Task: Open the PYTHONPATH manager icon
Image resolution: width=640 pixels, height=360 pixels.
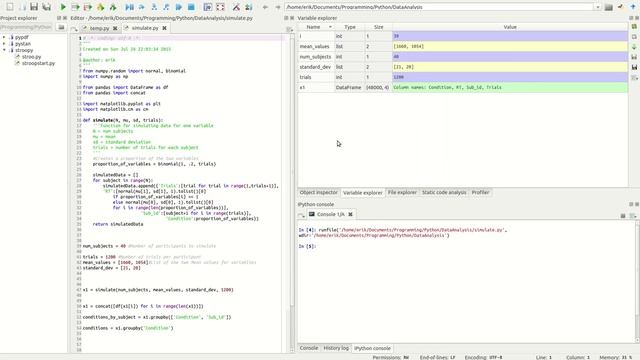Action: 249,7
